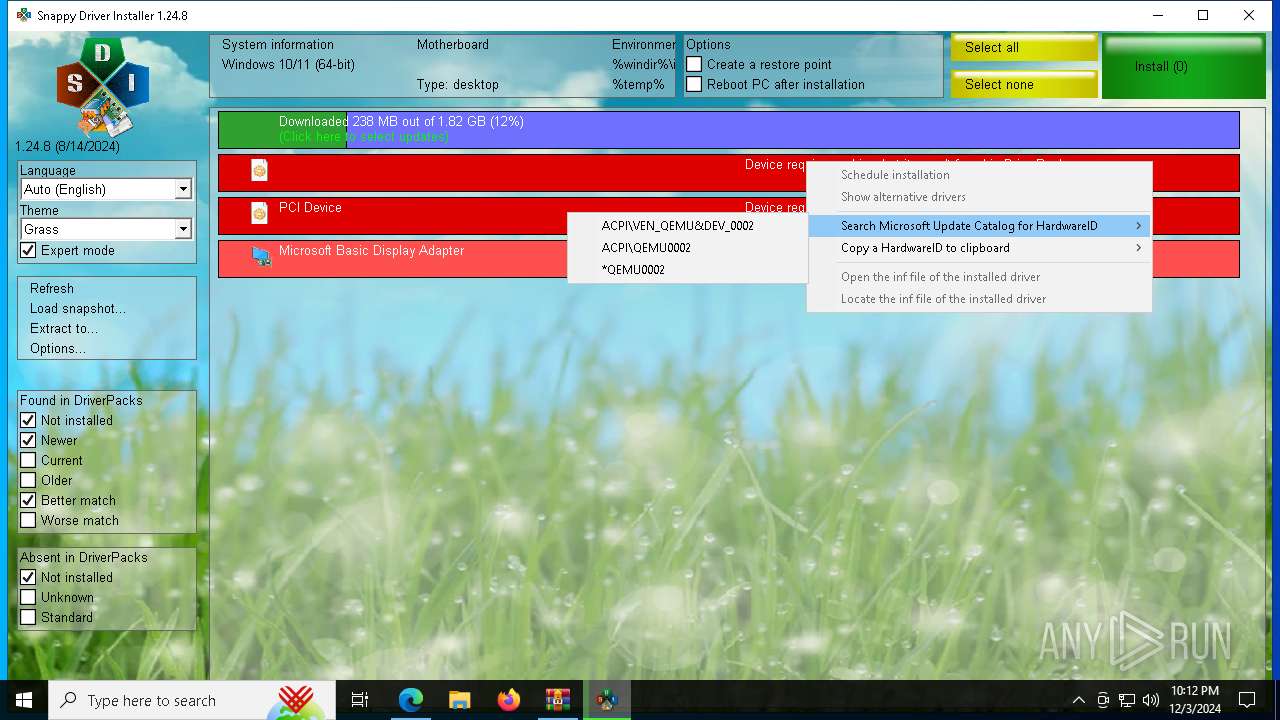Enable the Older checkbox
Screen dimensions: 1280x720
coord(28,481)
